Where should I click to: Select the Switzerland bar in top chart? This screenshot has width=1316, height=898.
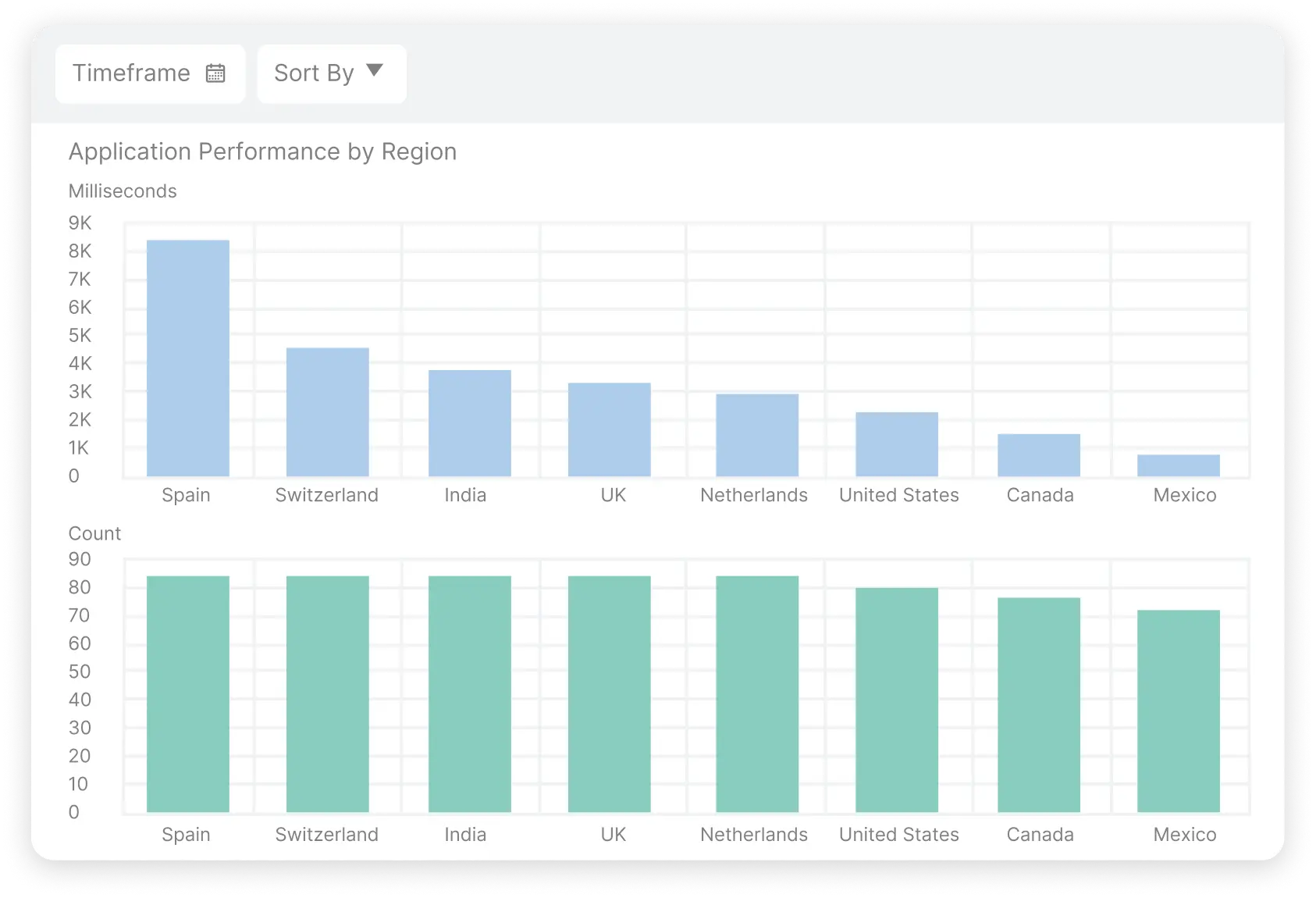[x=328, y=410]
